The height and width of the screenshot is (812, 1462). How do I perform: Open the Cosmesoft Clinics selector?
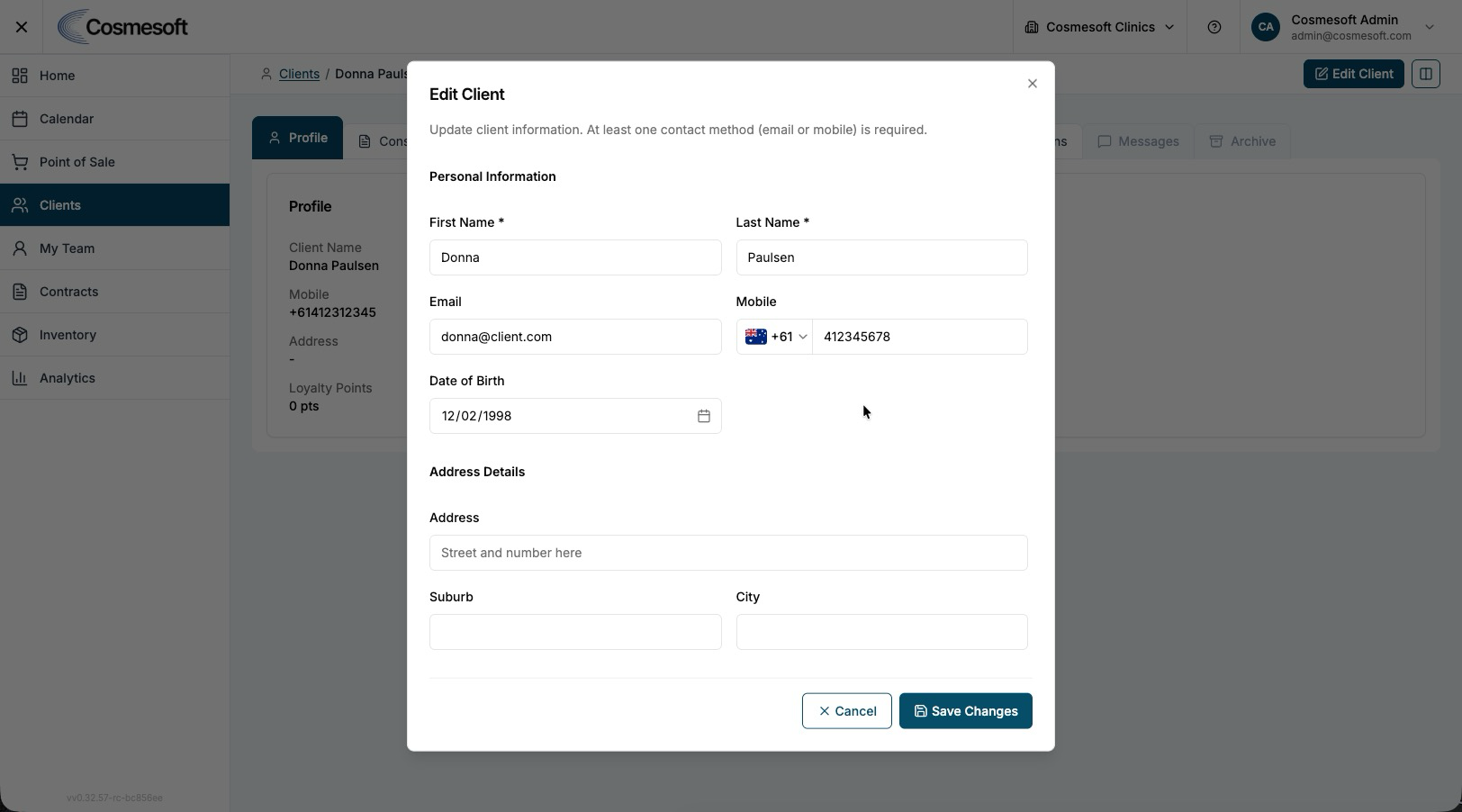[1099, 27]
